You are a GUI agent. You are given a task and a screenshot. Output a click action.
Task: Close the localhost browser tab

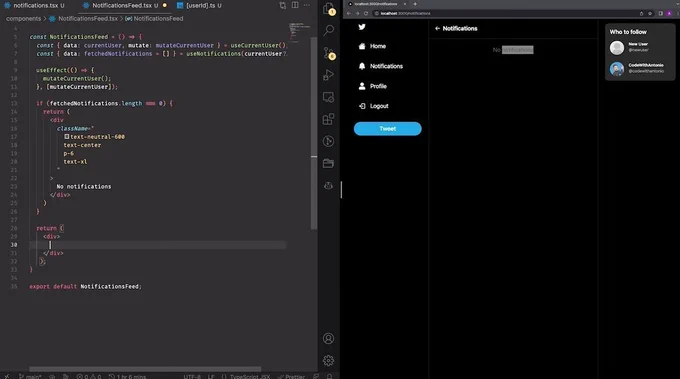click(x=405, y=4)
